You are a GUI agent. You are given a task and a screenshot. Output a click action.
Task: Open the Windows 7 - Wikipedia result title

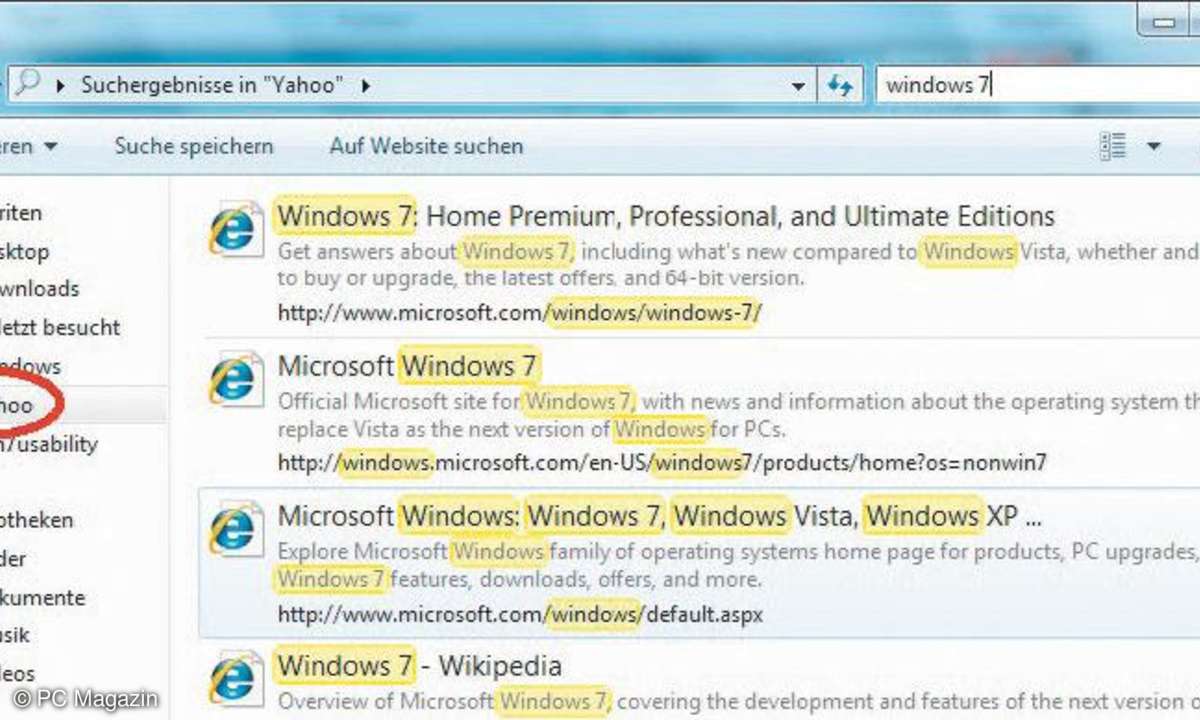(x=419, y=666)
